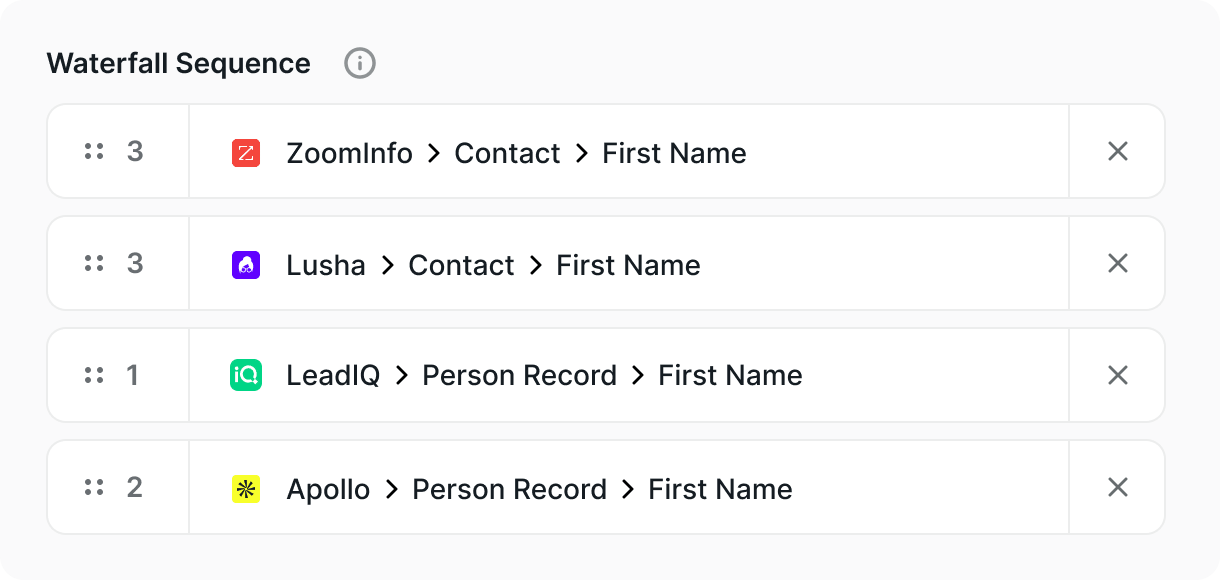Click the Lusha logo icon
Screen dimensions: 1220x580
click(246, 265)
